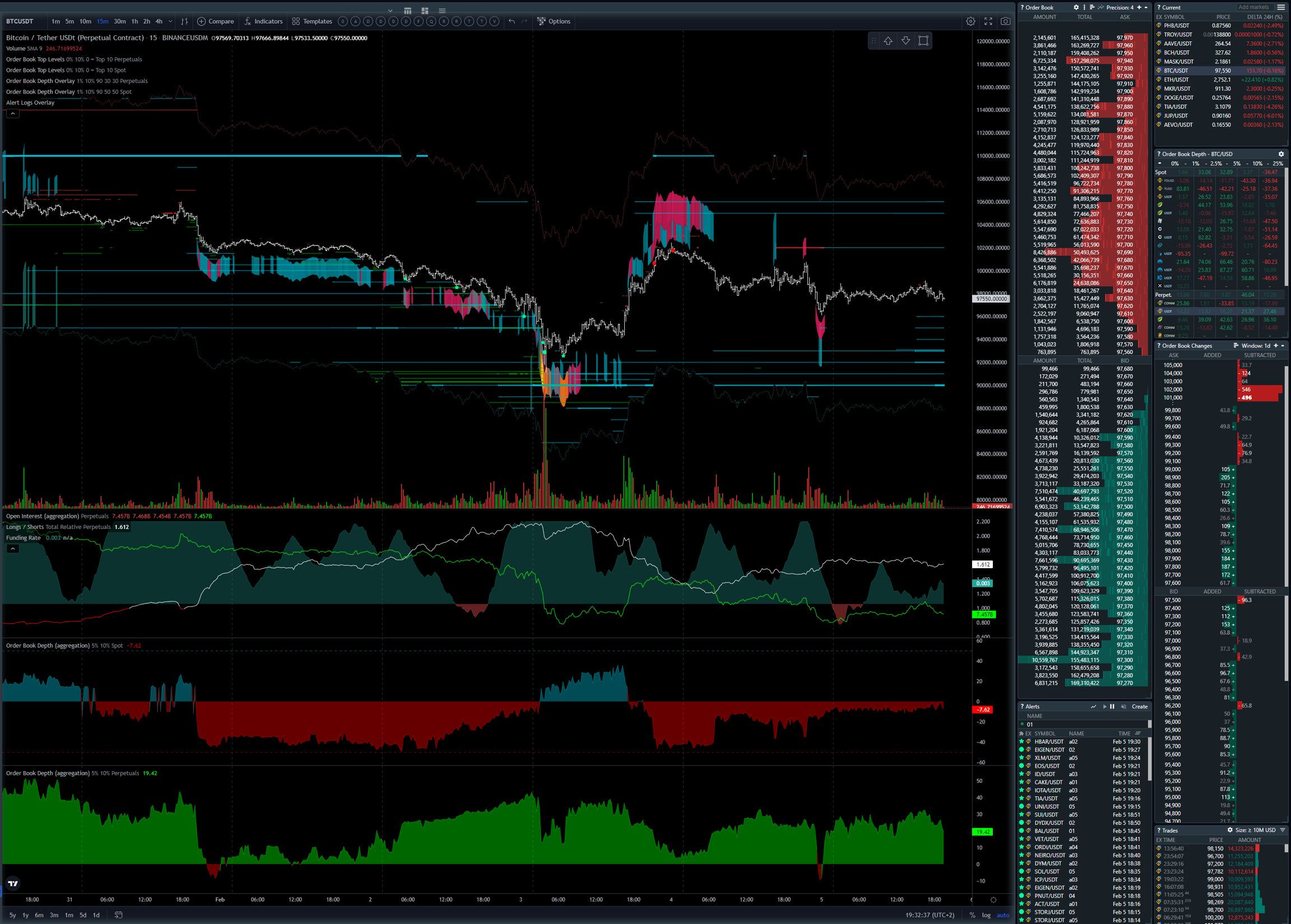Image resolution: width=1291 pixels, height=924 pixels.
Task: Click the undo arrow in chart toolbar
Action: coord(512,21)
